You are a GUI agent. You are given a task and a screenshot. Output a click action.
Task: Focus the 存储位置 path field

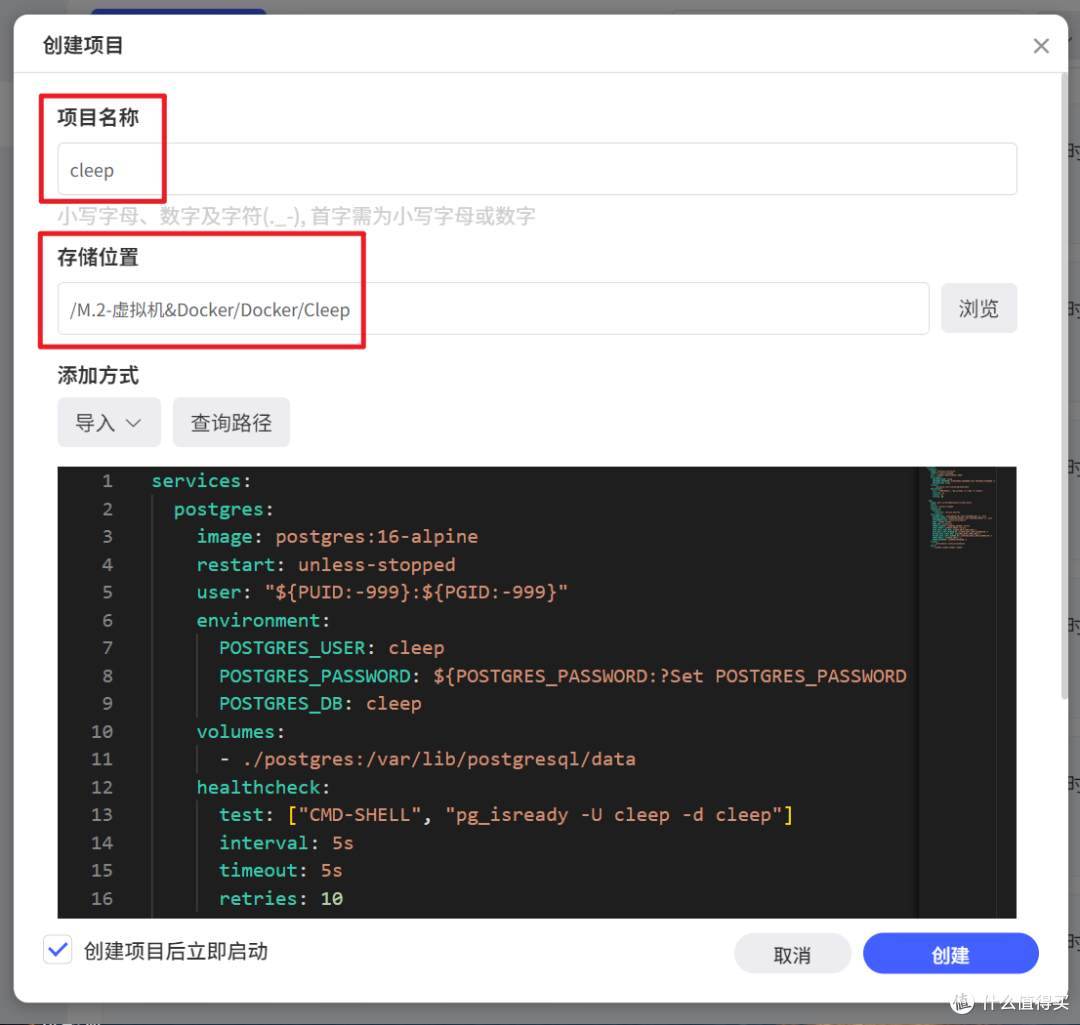tap(493, 309)
